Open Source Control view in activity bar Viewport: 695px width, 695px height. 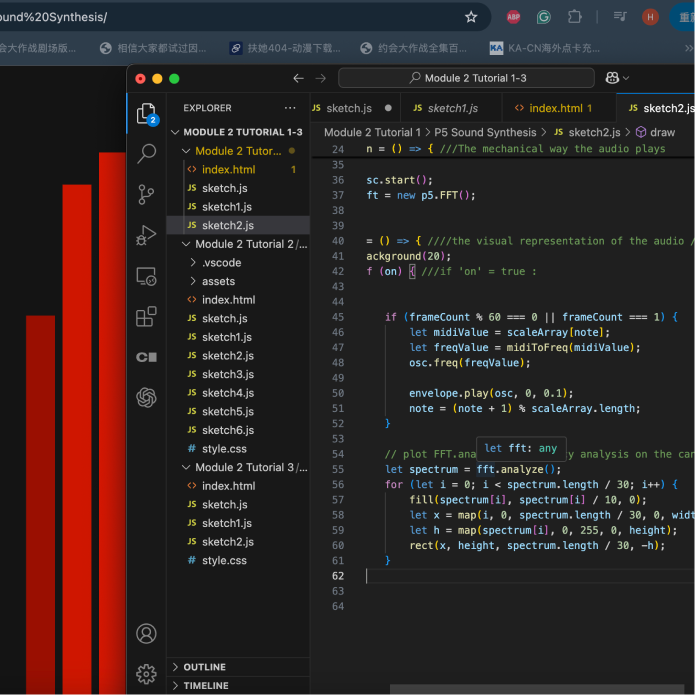click(146, 195)
